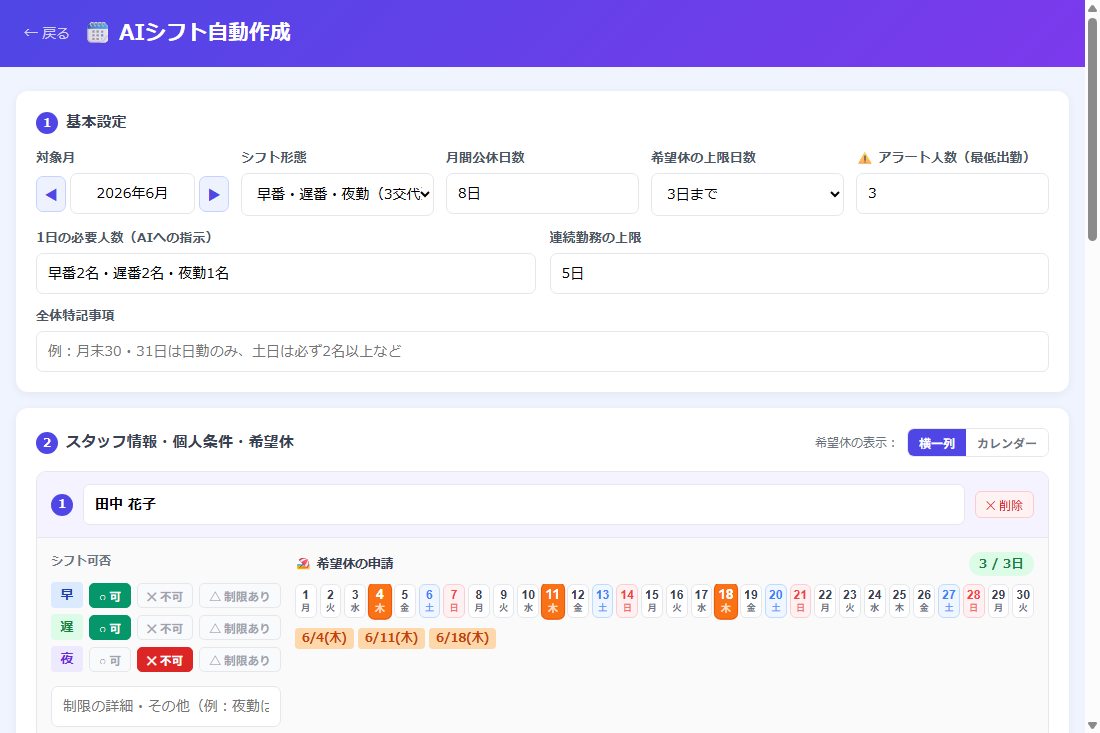
Task: Deselect highlighted day 11 木
Action: [553, 601]
